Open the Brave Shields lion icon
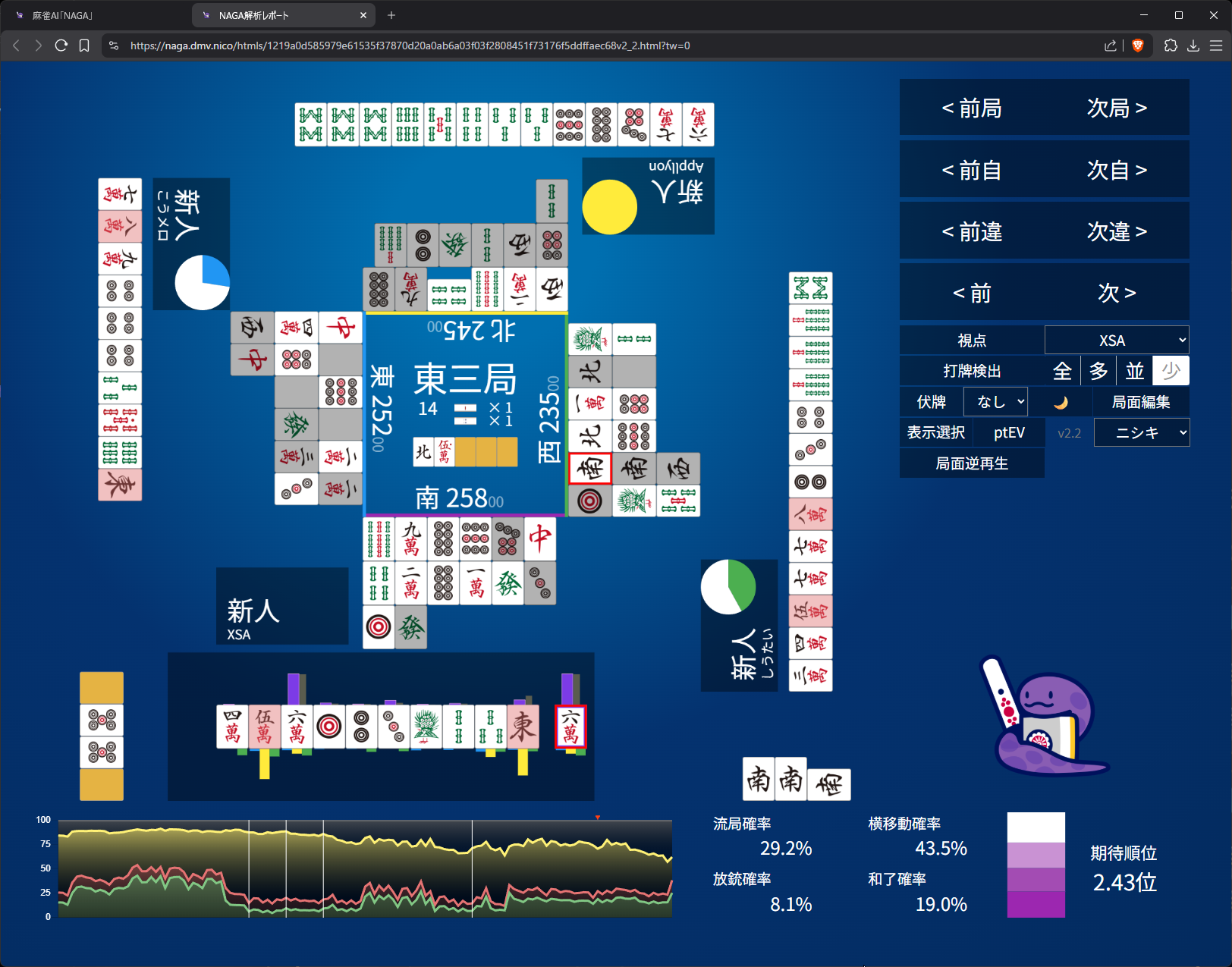The image size is (1232, 967). (1137, 46)
